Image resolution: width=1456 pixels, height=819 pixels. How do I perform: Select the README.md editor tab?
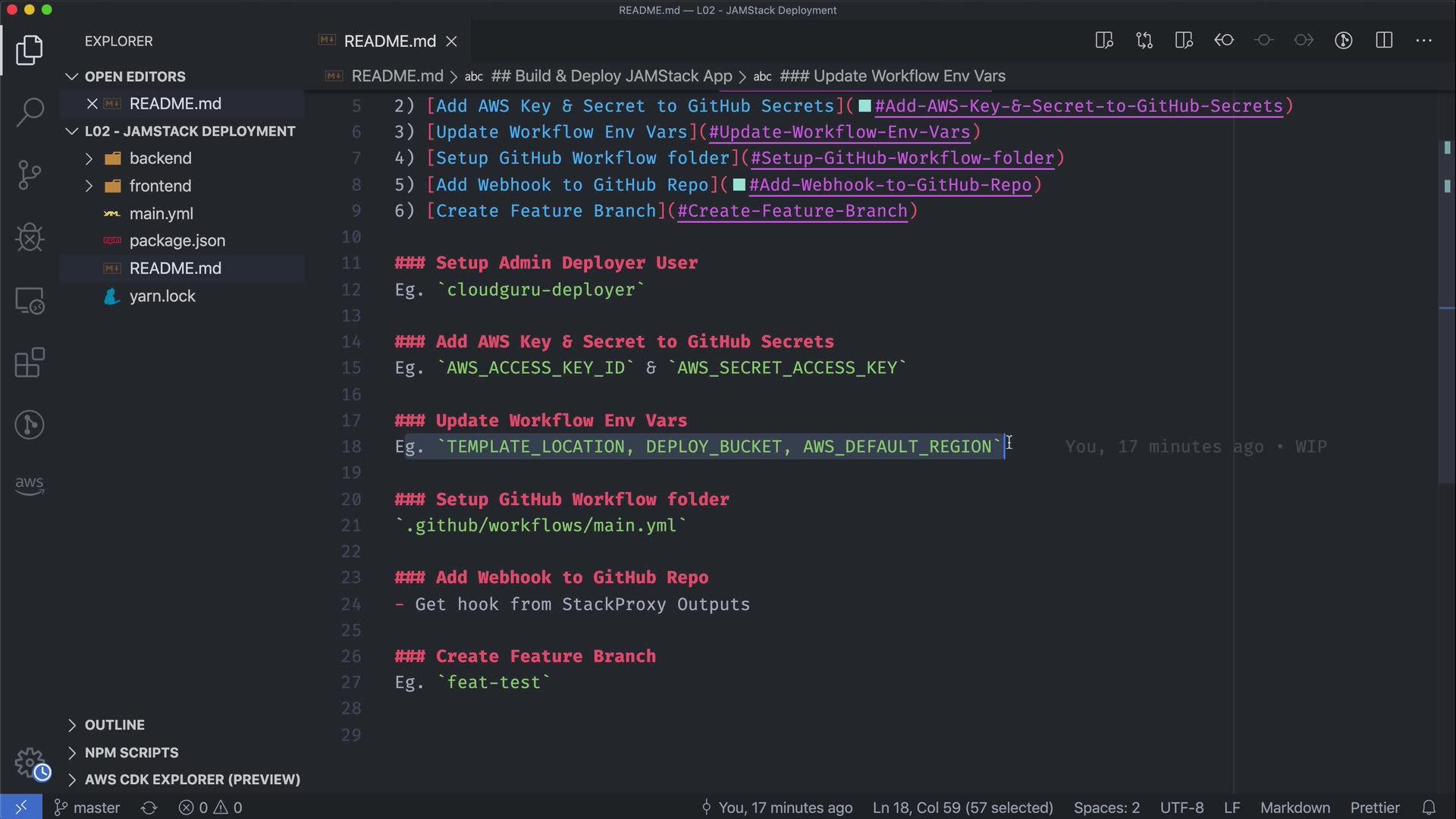pos(389,41)
